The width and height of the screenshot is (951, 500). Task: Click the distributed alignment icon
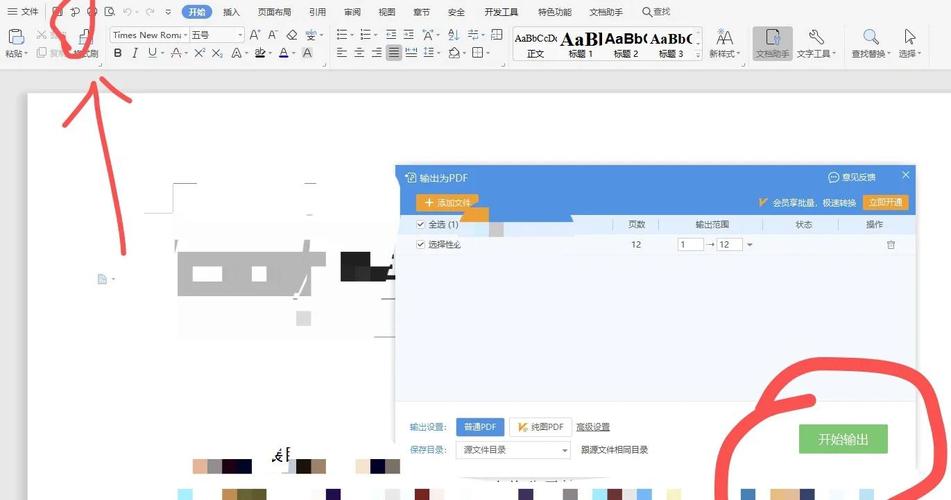coord(411,53)
